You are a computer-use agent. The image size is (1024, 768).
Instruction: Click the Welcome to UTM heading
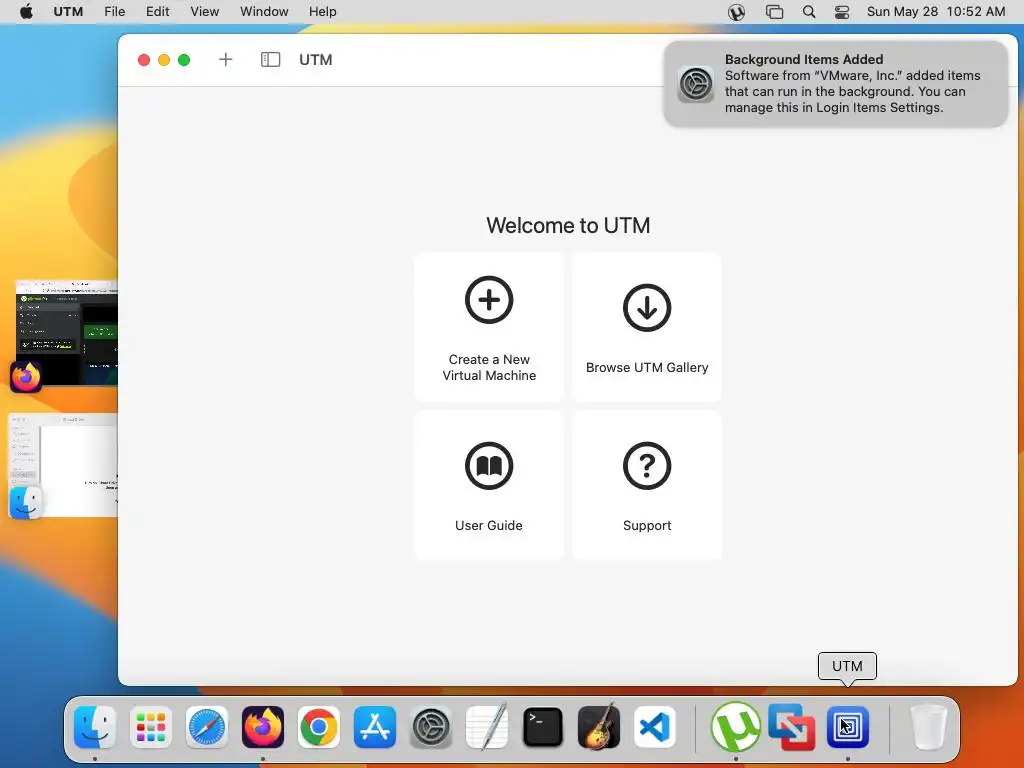point(568,225)
